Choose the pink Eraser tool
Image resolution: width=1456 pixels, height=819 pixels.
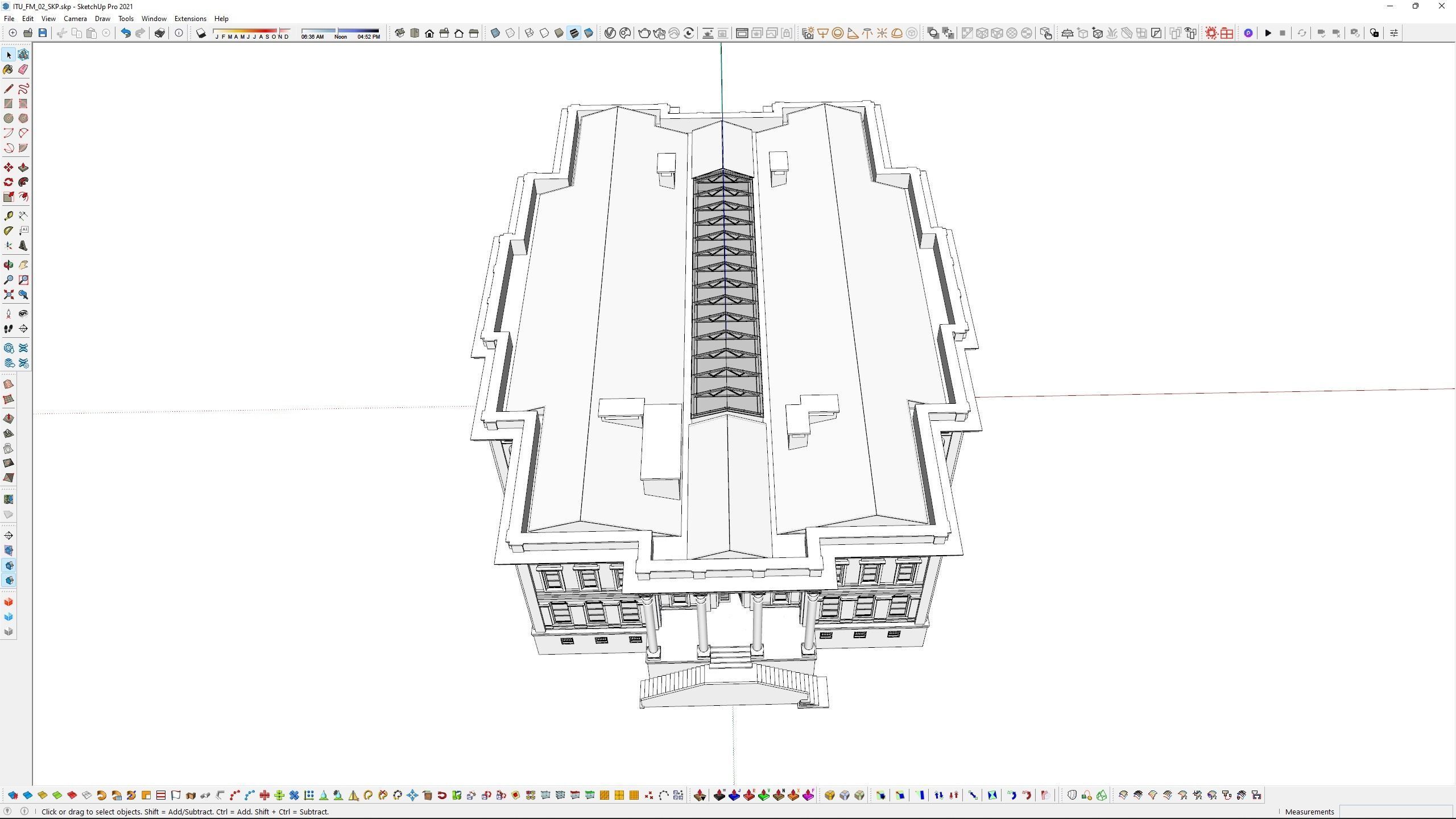(x=23, y=69)
